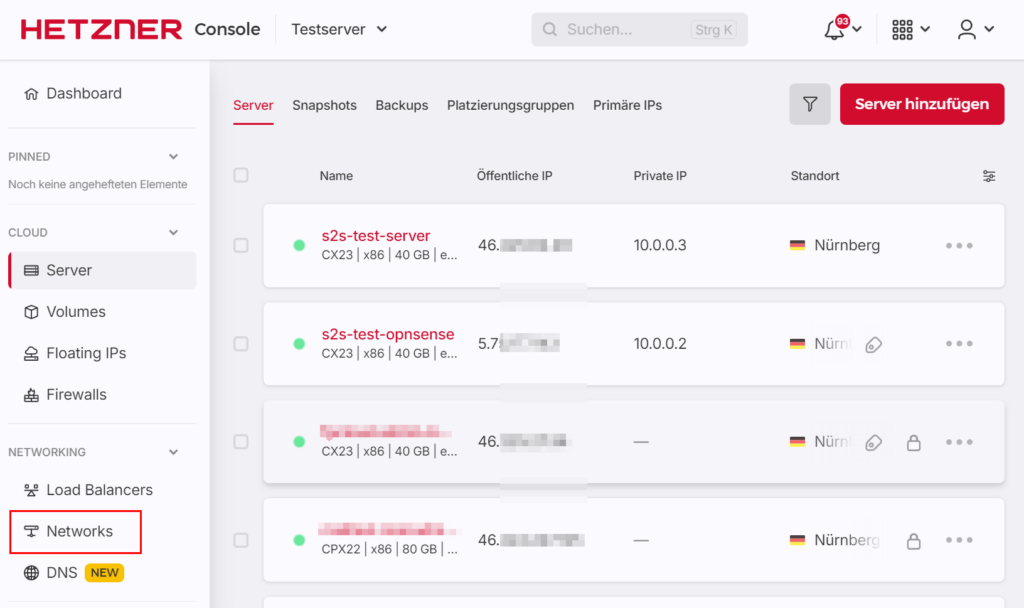Open the apps grid icon

[x=902, y=29]
